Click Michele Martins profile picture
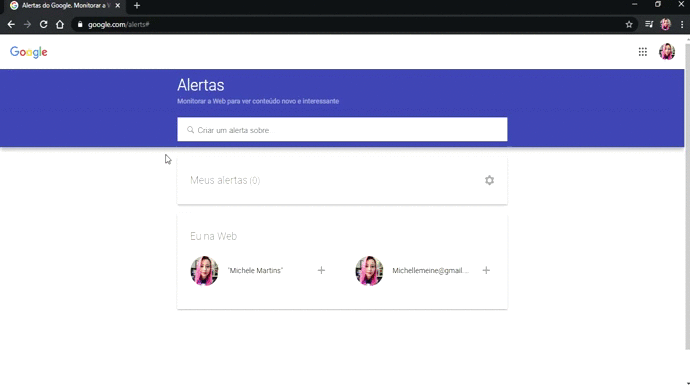Viewport: 690px width, 388px height. 204,271
